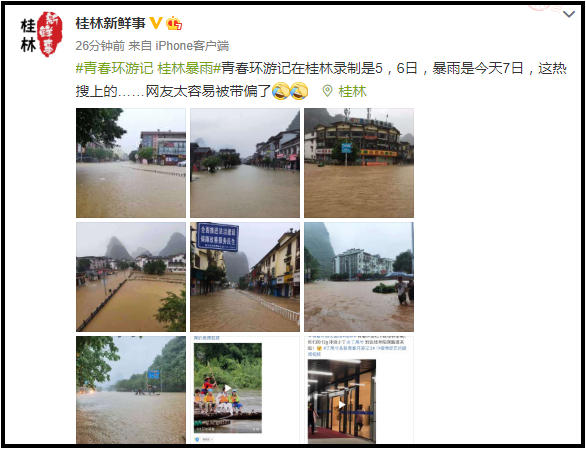
Task: Click the location pin icon before 桂林
Action: tap(327, 91)
